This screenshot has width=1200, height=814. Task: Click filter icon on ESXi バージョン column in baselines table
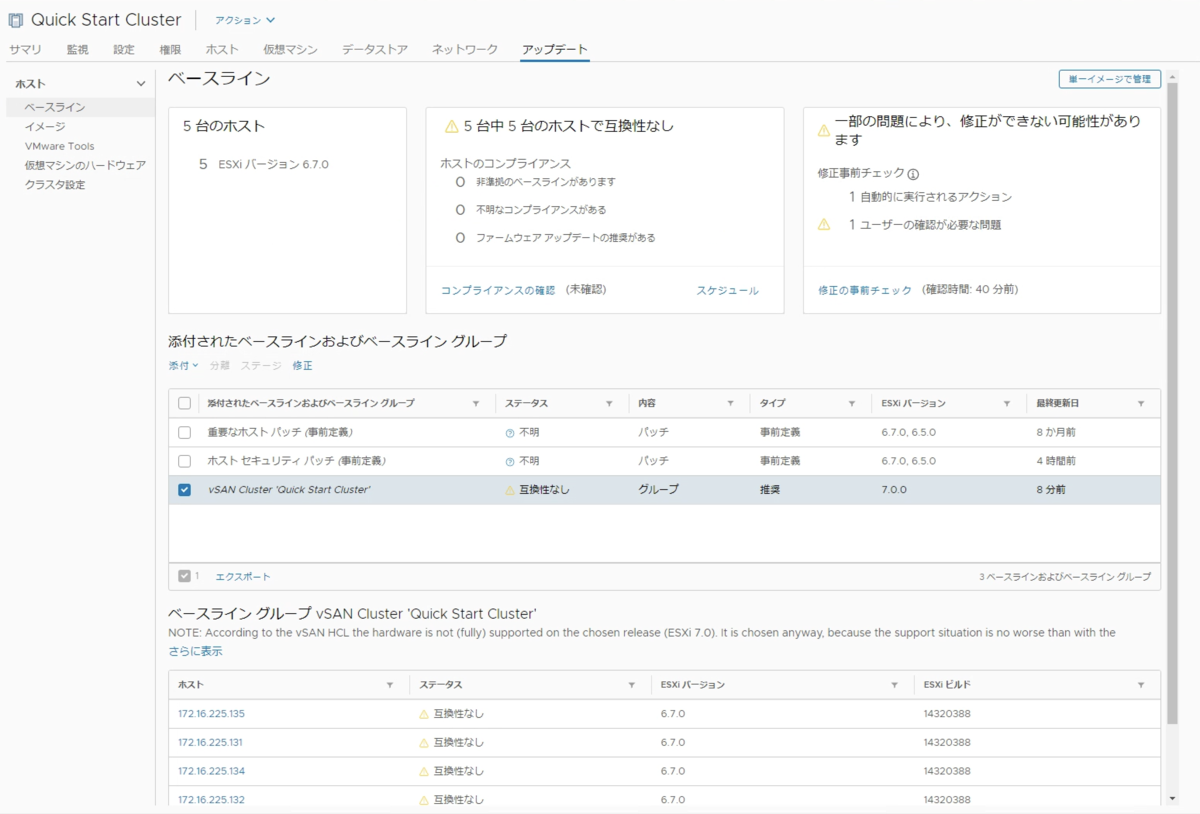click(1007, 404)
